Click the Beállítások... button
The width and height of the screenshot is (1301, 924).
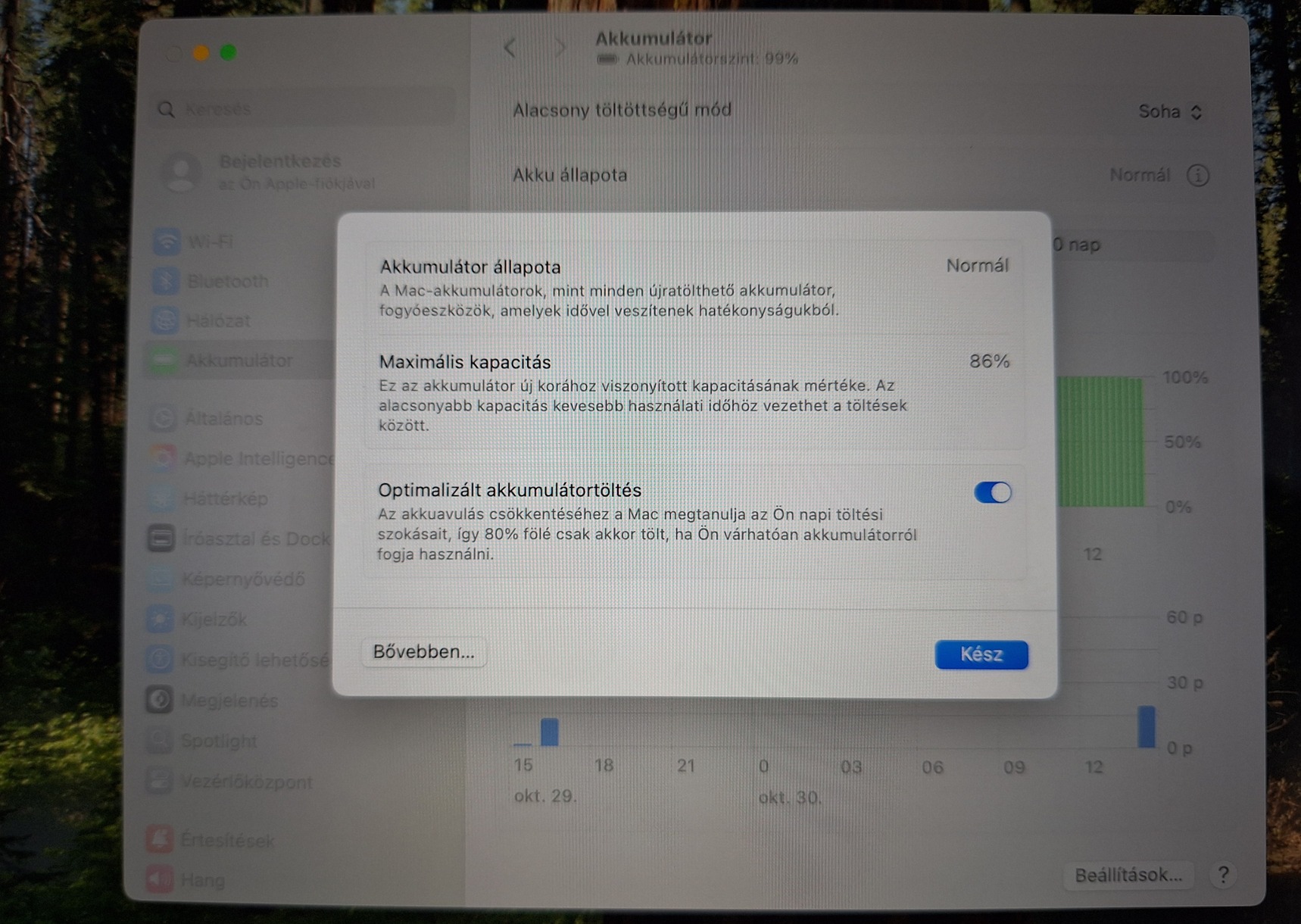click(x=1128, y=876)
